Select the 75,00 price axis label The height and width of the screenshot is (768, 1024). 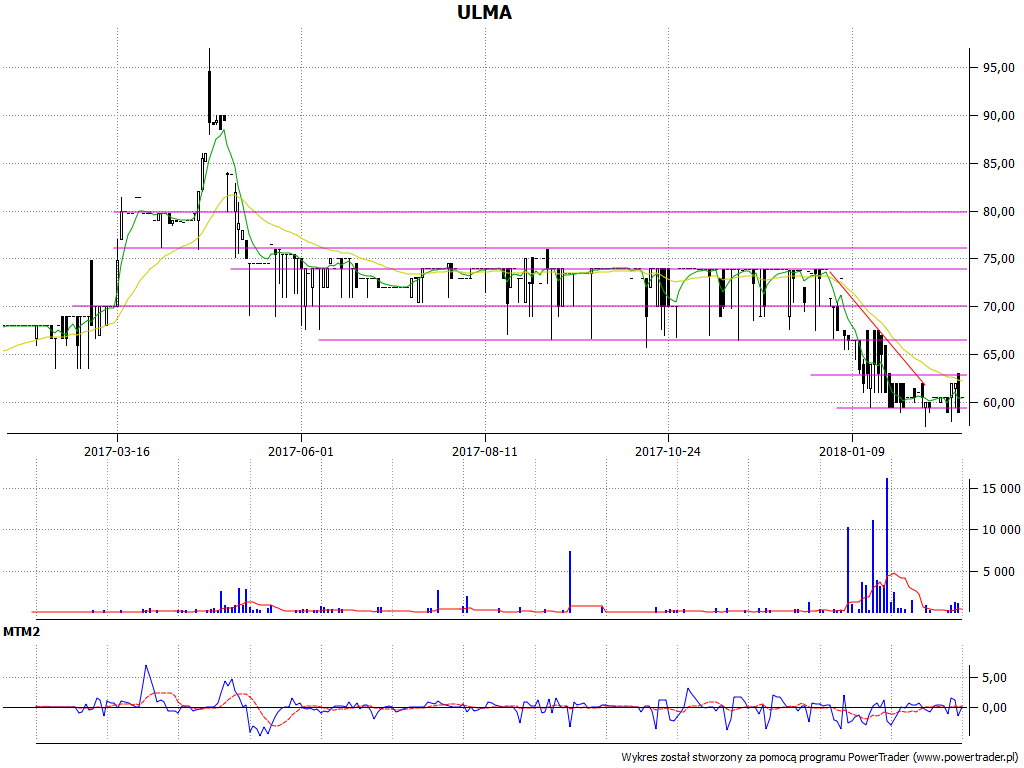[999, 259]
